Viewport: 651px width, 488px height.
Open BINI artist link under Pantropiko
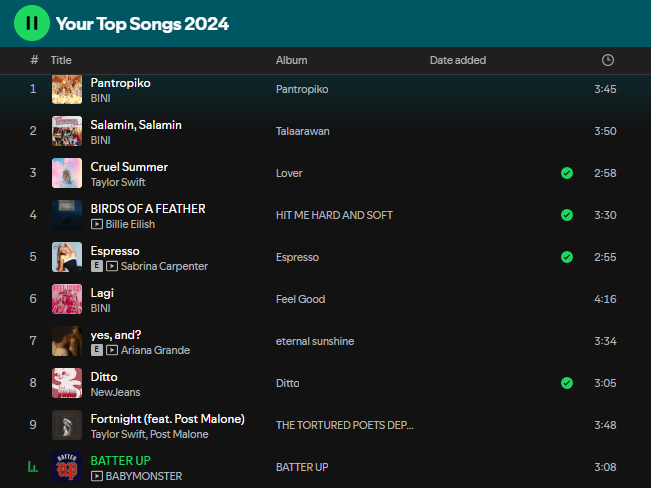click(100, 98)
